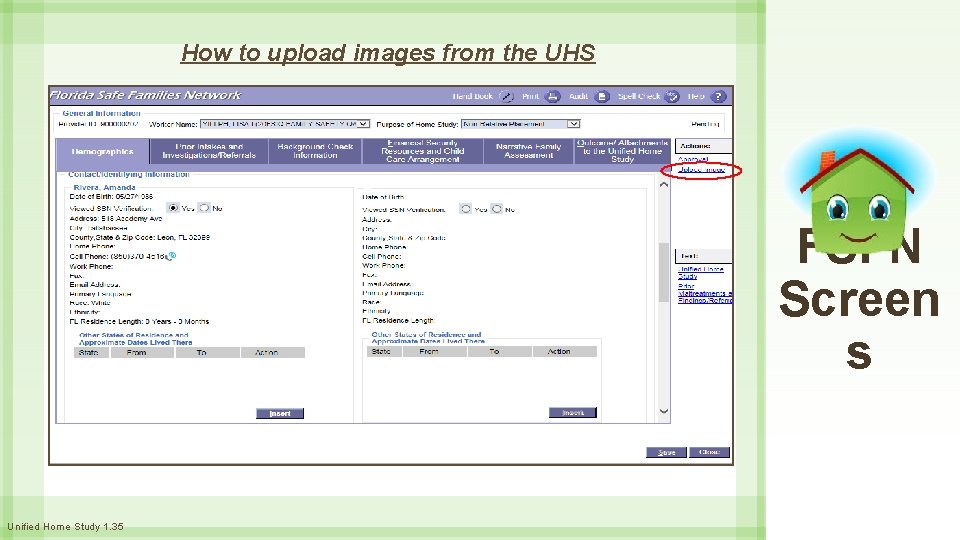Click the Upload Image action link

point(702,170)
